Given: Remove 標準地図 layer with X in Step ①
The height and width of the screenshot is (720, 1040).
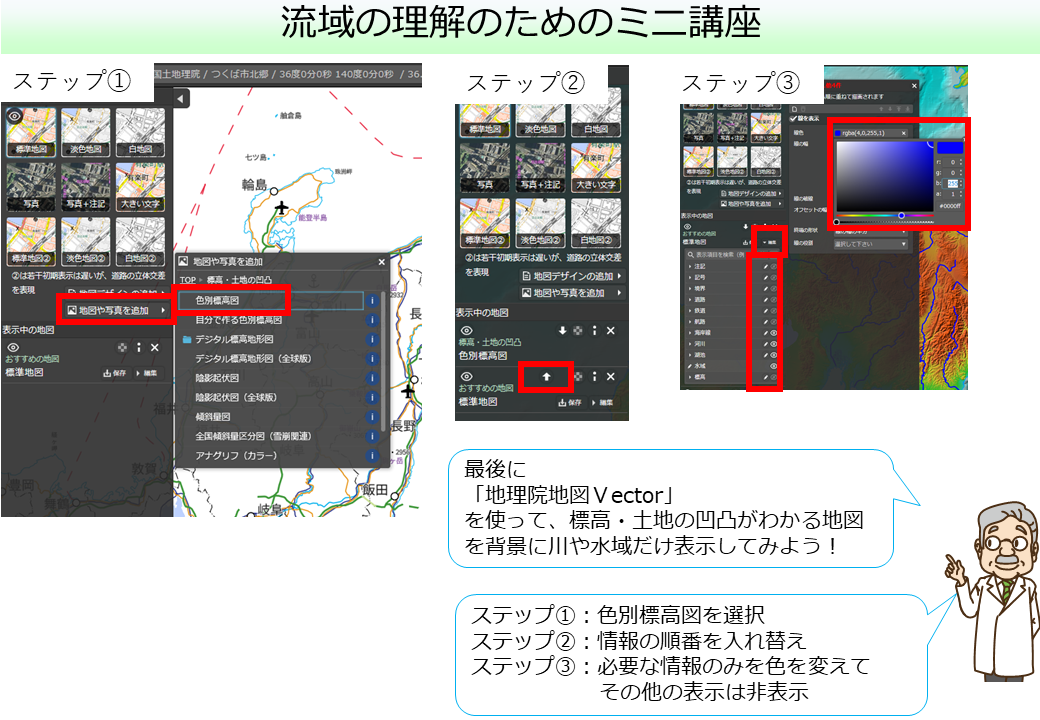Looking at the screenshot, I should 155,347.
